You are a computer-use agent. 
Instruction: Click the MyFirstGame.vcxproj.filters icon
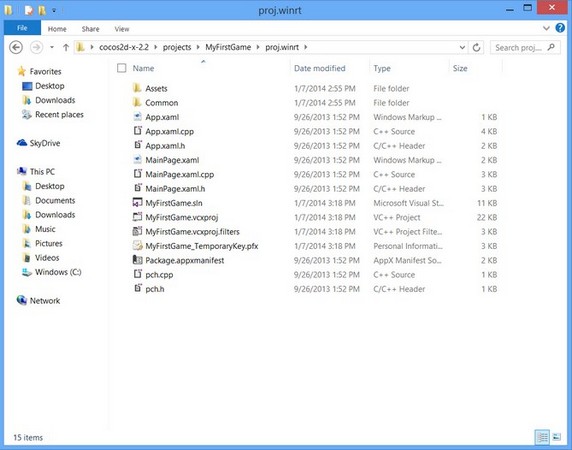pyautogui.click(x=137, y=231)
